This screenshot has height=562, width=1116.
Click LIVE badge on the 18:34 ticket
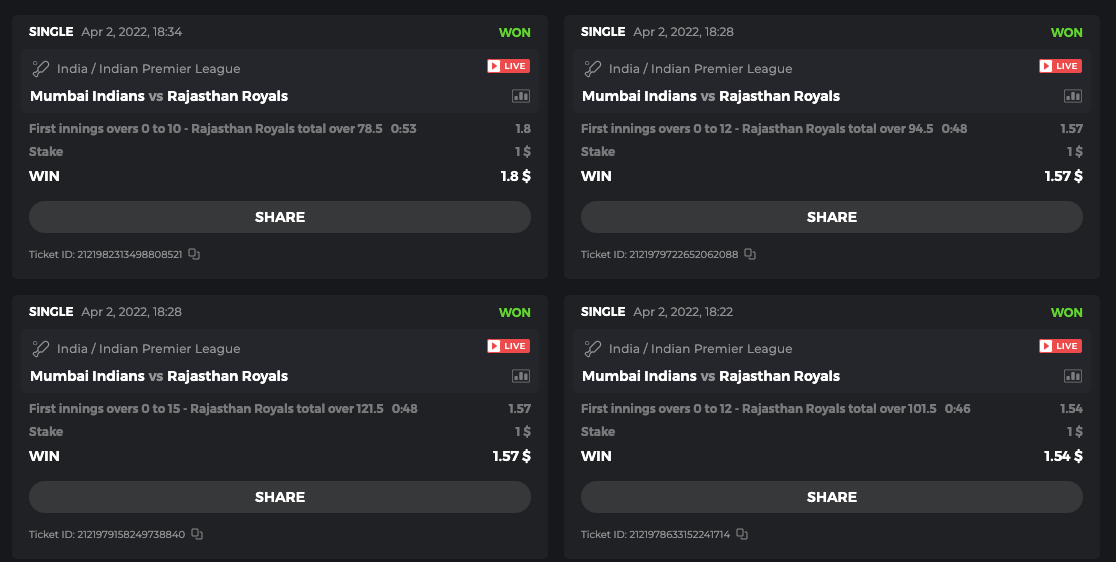(x=508, y=66)
